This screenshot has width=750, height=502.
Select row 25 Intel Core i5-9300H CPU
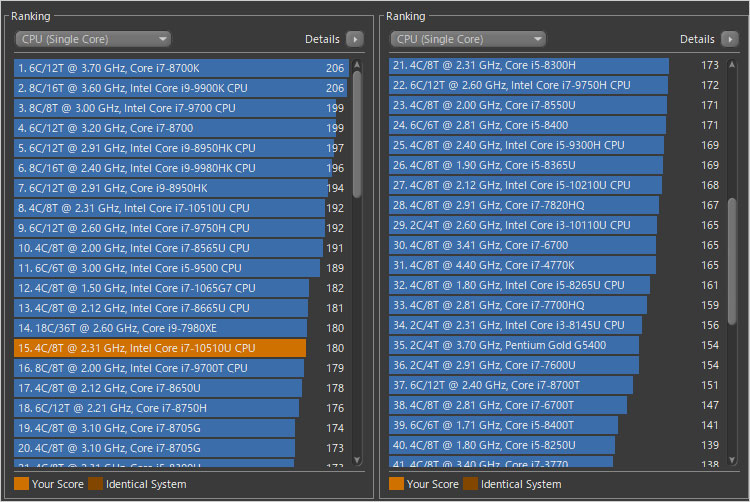point(556,145)
